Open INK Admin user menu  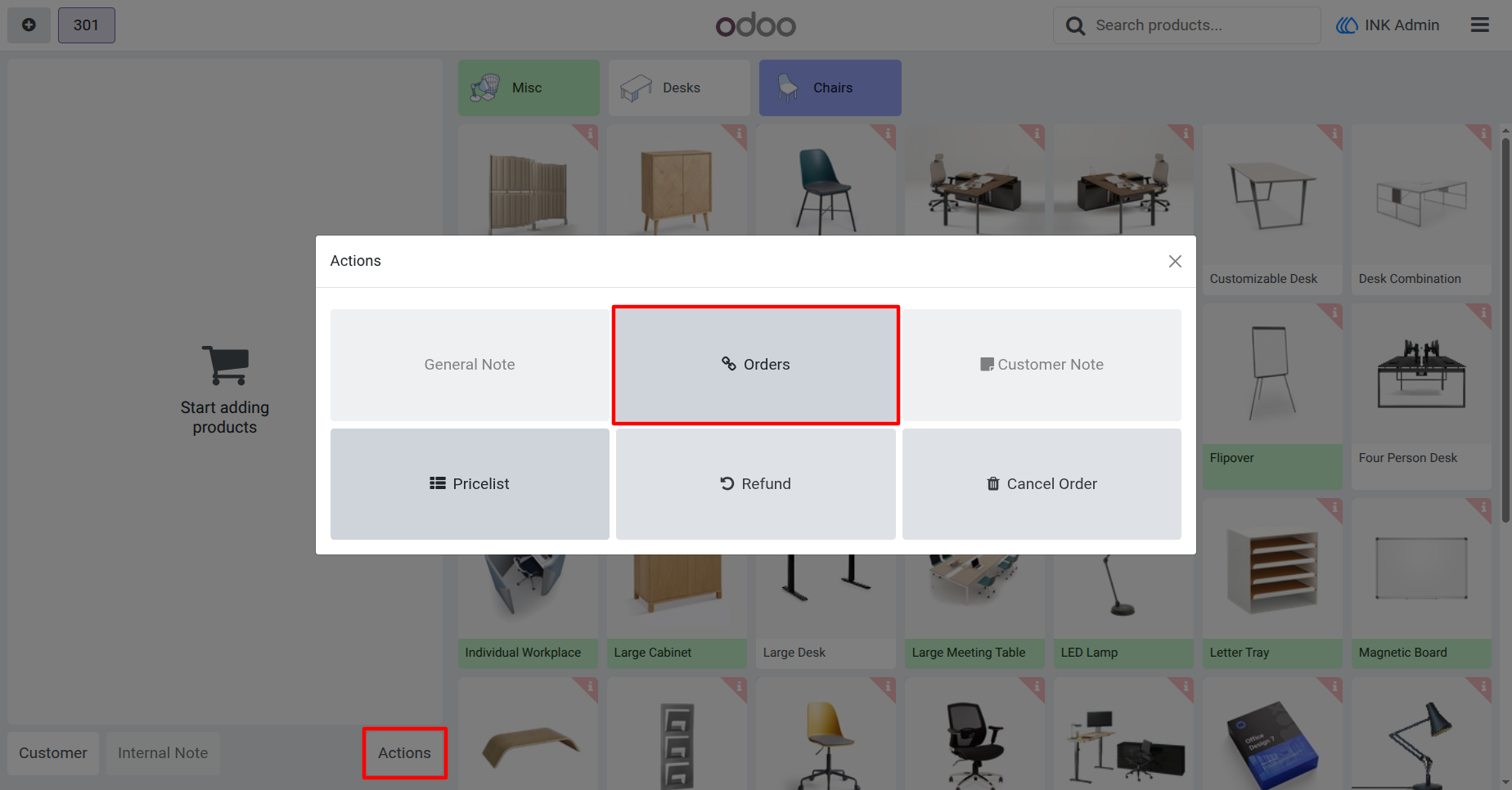point(1388,25)
